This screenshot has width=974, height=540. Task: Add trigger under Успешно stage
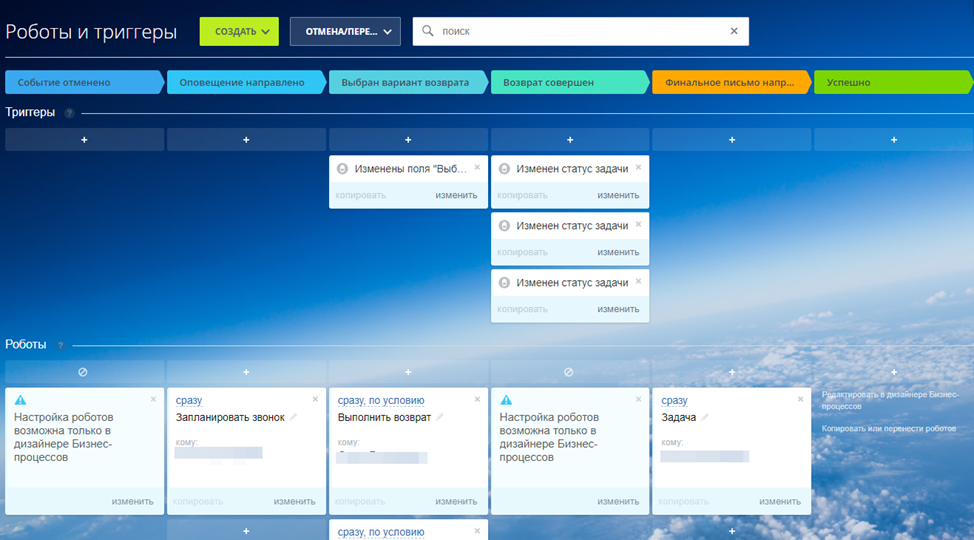pyautogui.click(x=894, y=140)
